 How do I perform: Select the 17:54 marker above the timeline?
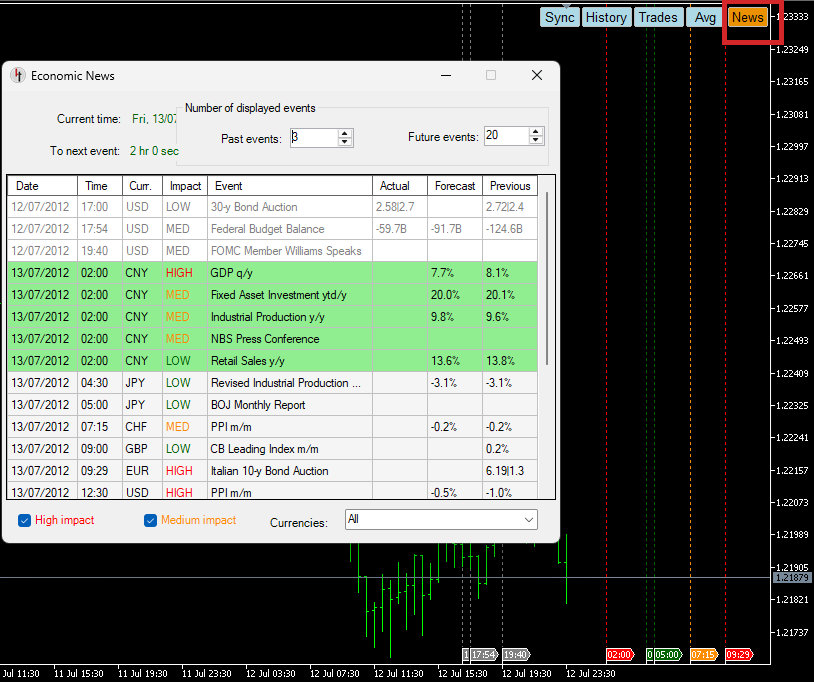tap(482, 654)
